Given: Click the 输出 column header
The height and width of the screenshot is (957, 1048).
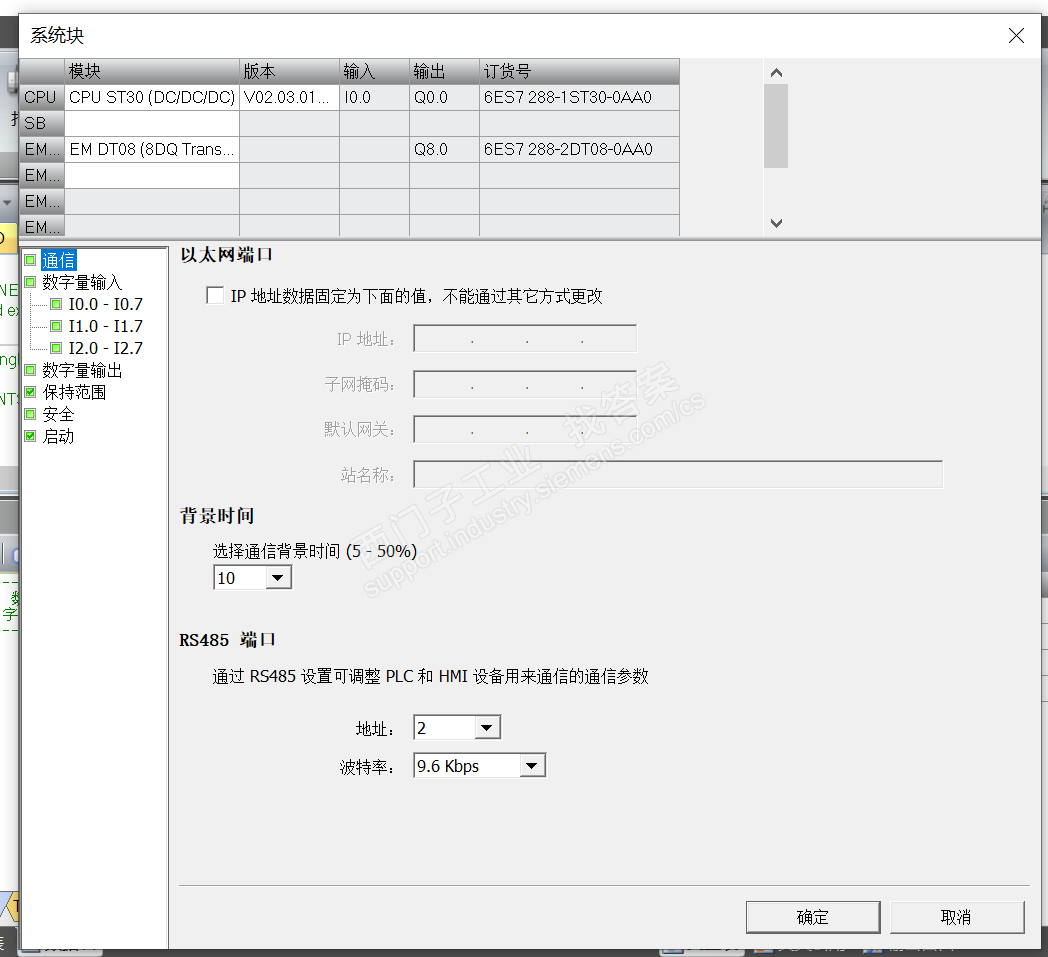Looking at the screenshot, I should coord(444,71).
